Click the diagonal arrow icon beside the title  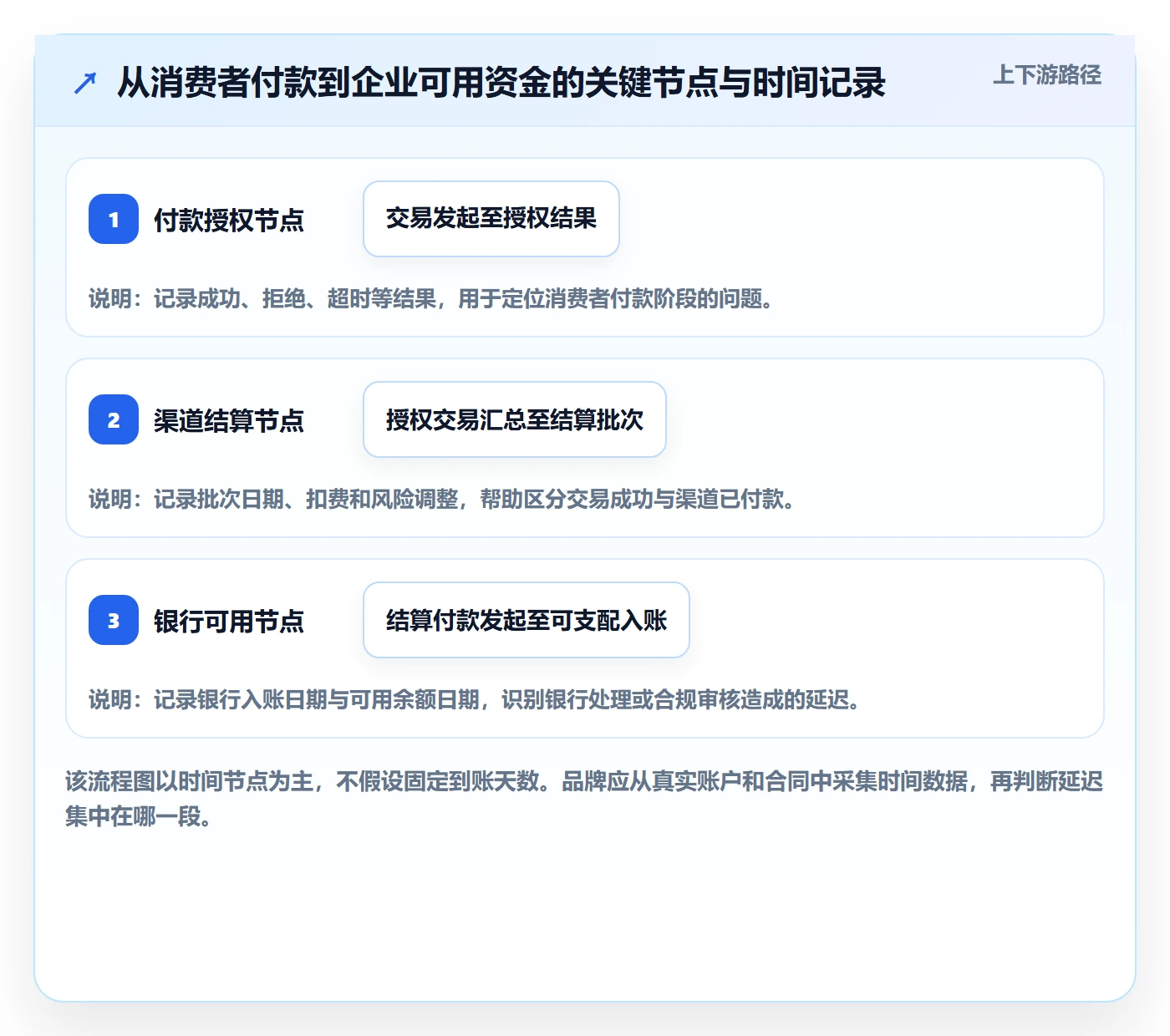[85, 83]
